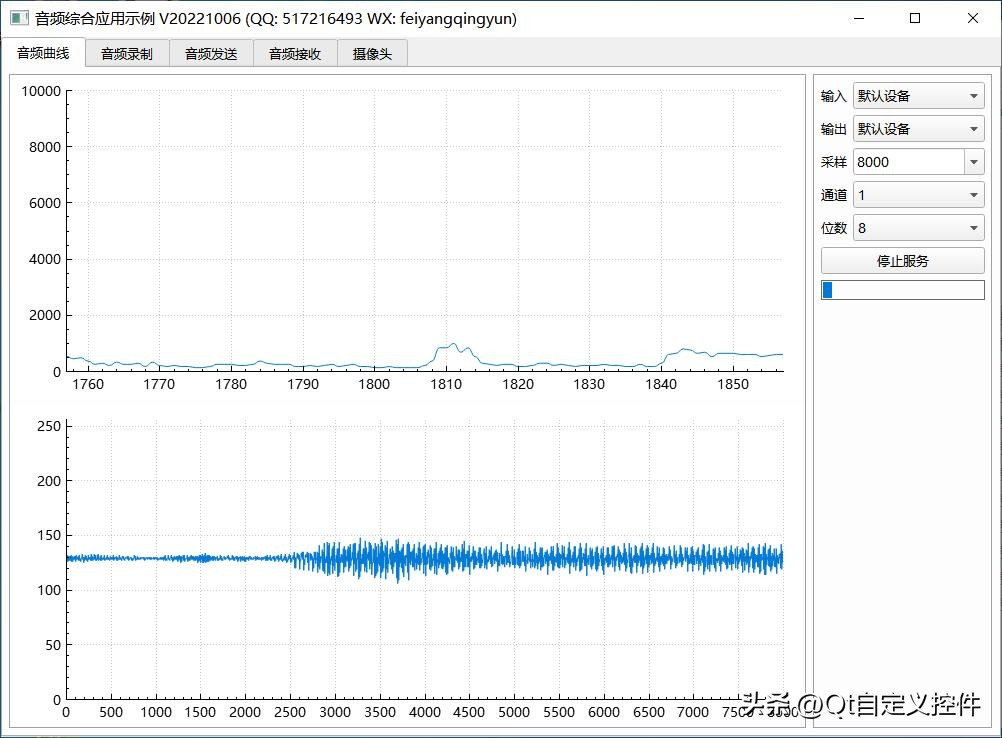Click inside the 采样 value field showing 8000
This screenshot has height=738, width=1002.
coord(906,162)
